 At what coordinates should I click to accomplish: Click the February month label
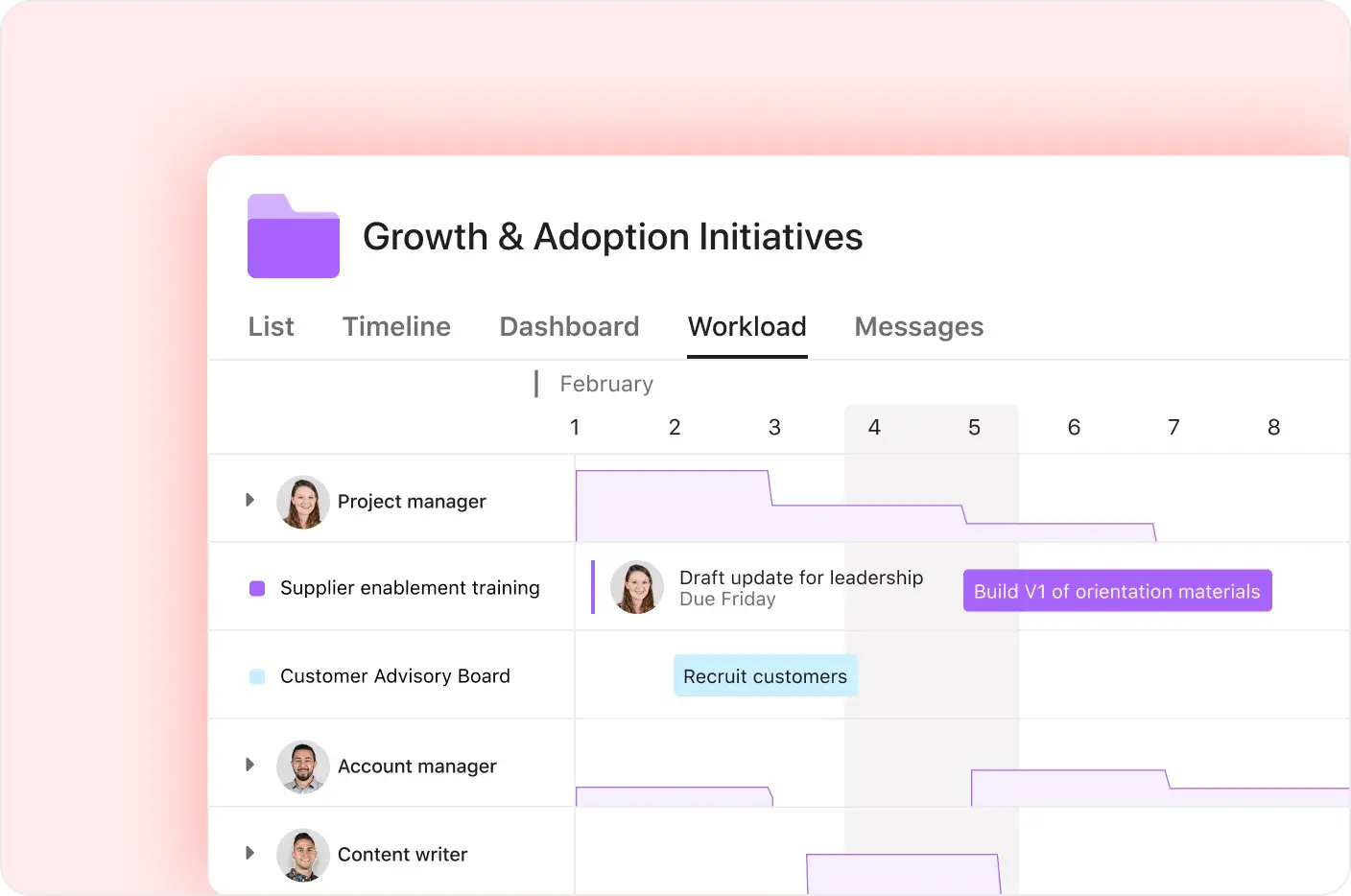point(606,384)
